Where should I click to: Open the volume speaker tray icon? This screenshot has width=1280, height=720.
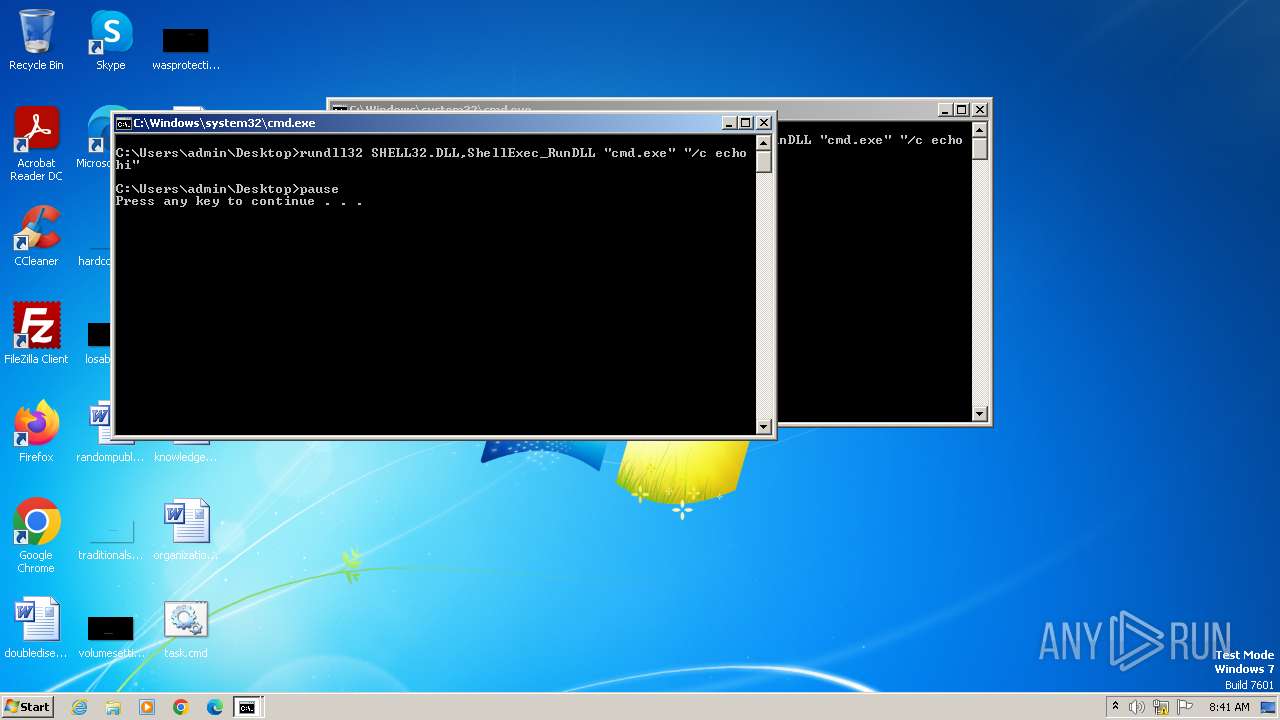pyautogui.click(x=1137, y=707)
